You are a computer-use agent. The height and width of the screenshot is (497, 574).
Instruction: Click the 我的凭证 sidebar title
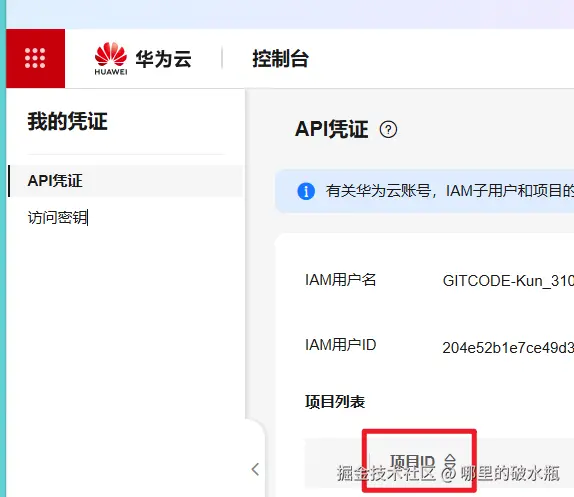click(67, 121)
